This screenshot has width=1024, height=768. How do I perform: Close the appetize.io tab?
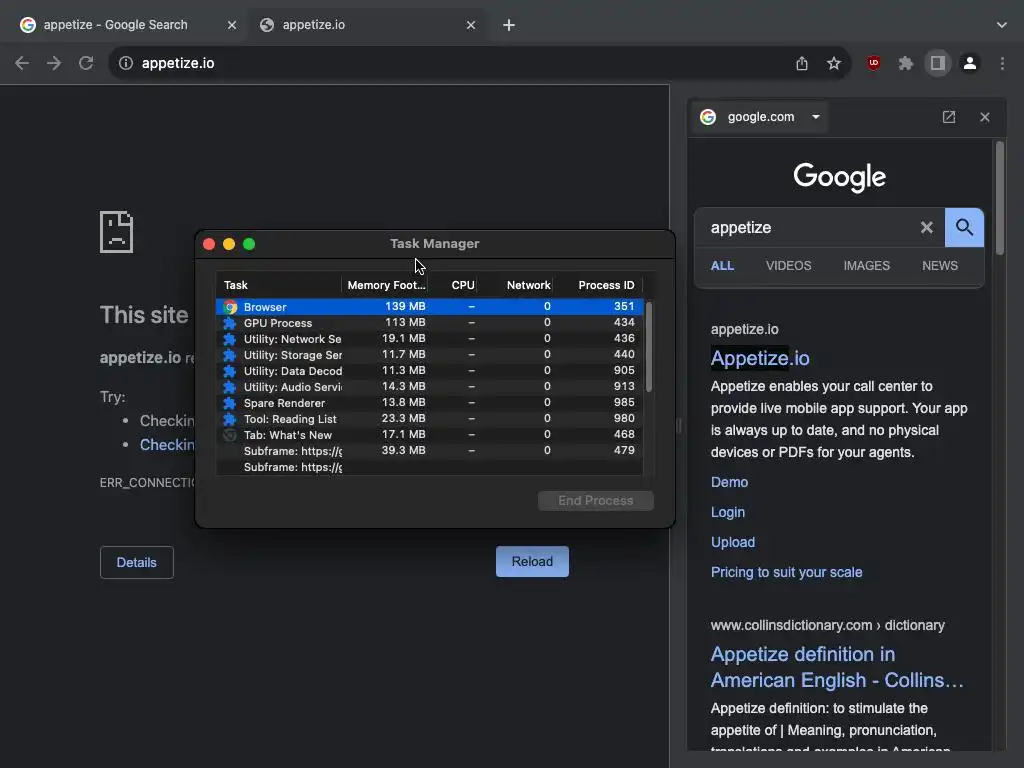pyautogui.click(x=471, y=25)
